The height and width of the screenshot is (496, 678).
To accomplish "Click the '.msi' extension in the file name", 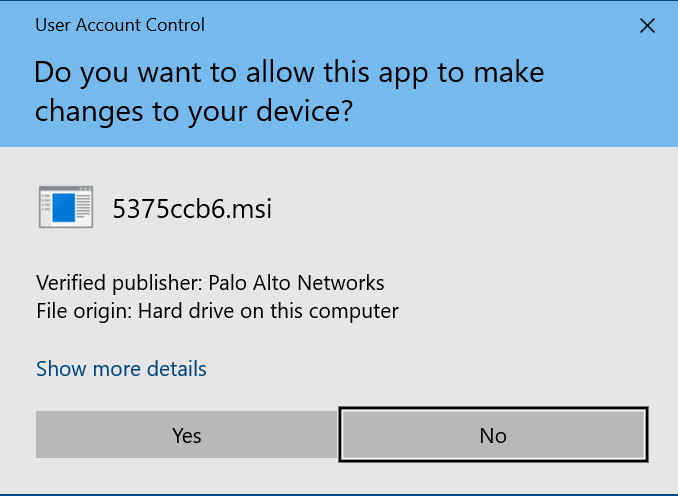I will (250, 209).
